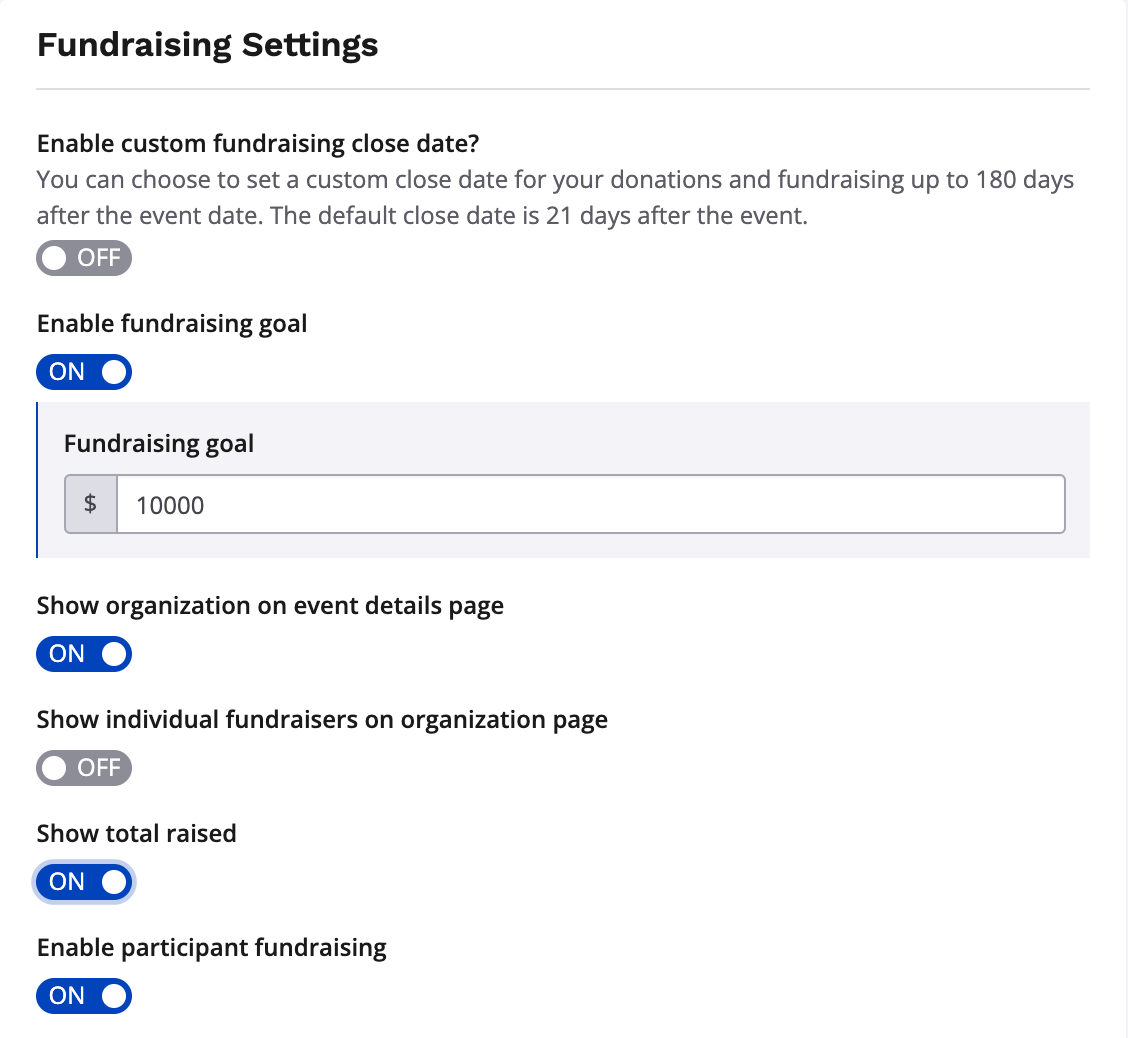Click the 'Show total raised' label
1128x1038 pixels.
tap(137, 834)
